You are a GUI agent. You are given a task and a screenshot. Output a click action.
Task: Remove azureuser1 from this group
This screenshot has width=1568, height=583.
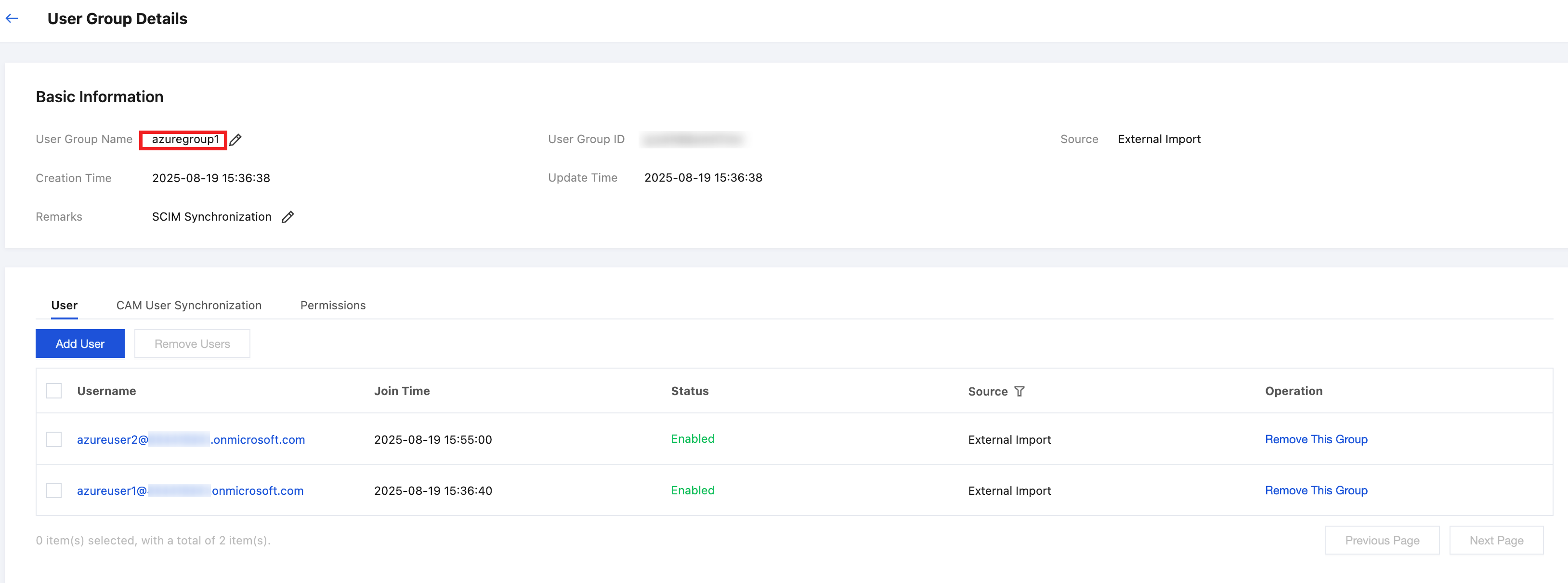(x=1315, y=490)
